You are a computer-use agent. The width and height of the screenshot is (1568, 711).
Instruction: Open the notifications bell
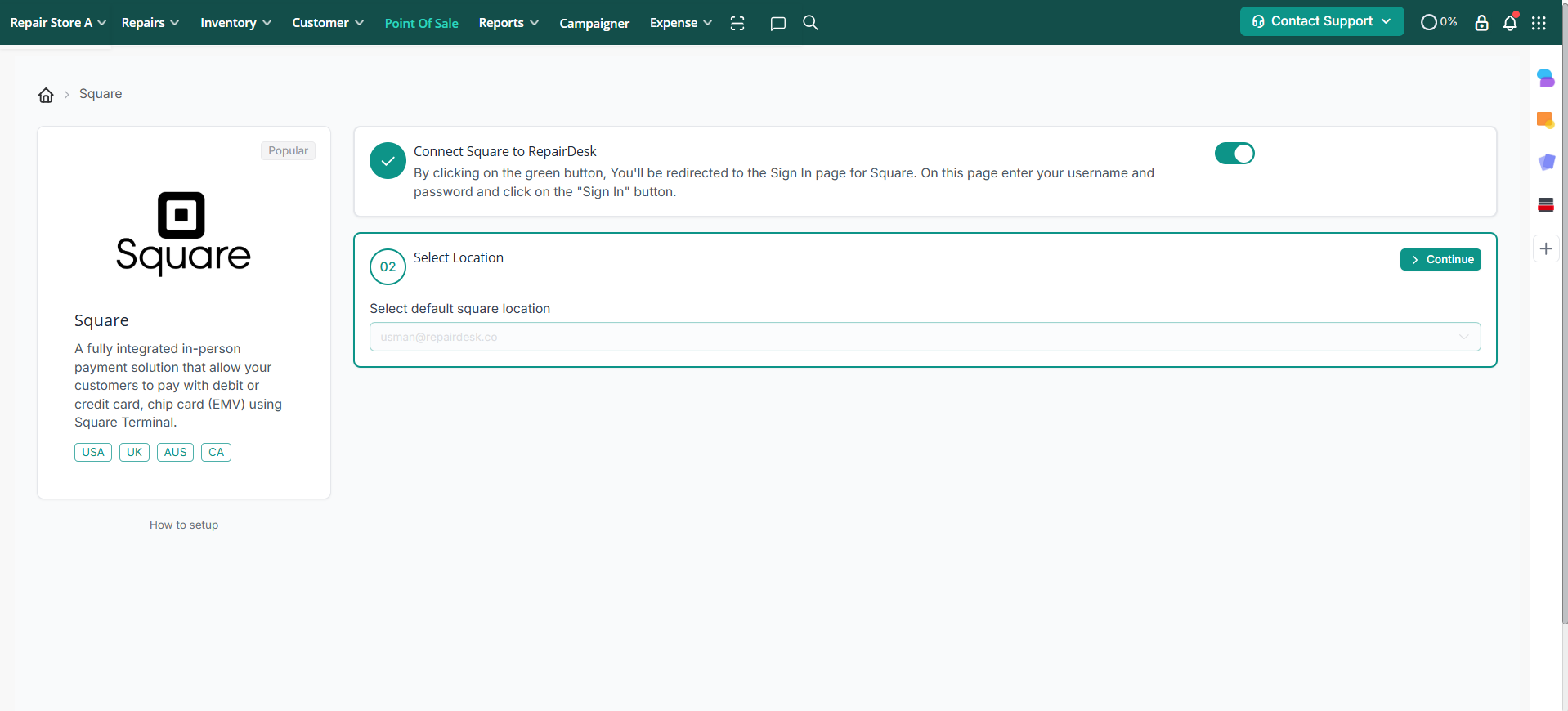pos(1510,23)
